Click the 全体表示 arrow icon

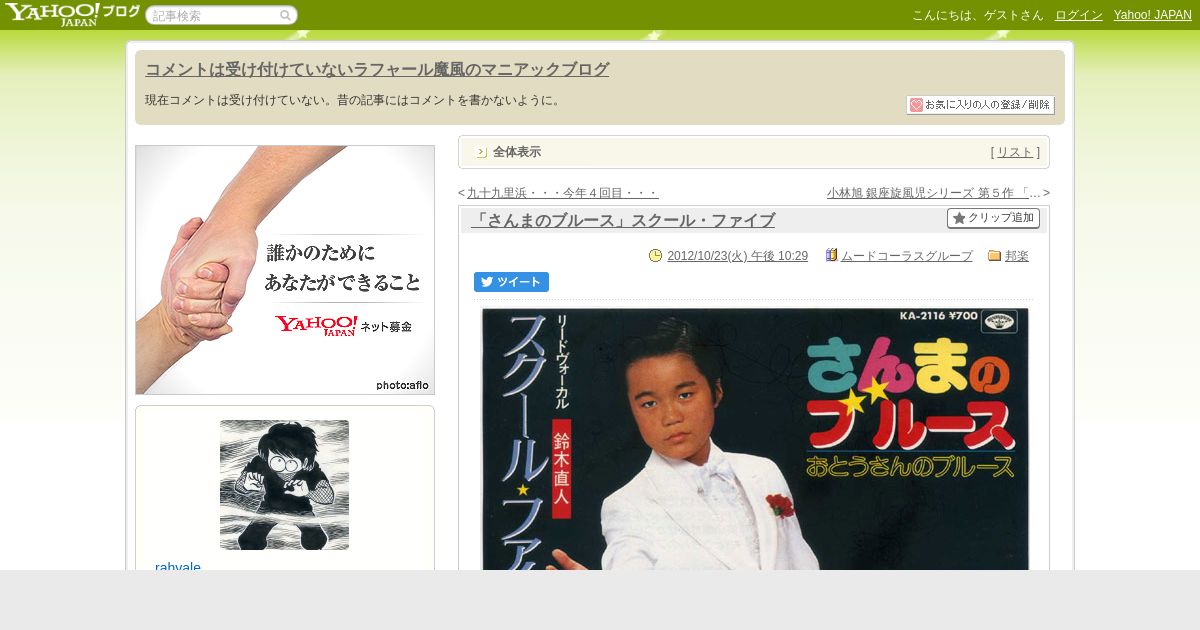coord(481,152)
